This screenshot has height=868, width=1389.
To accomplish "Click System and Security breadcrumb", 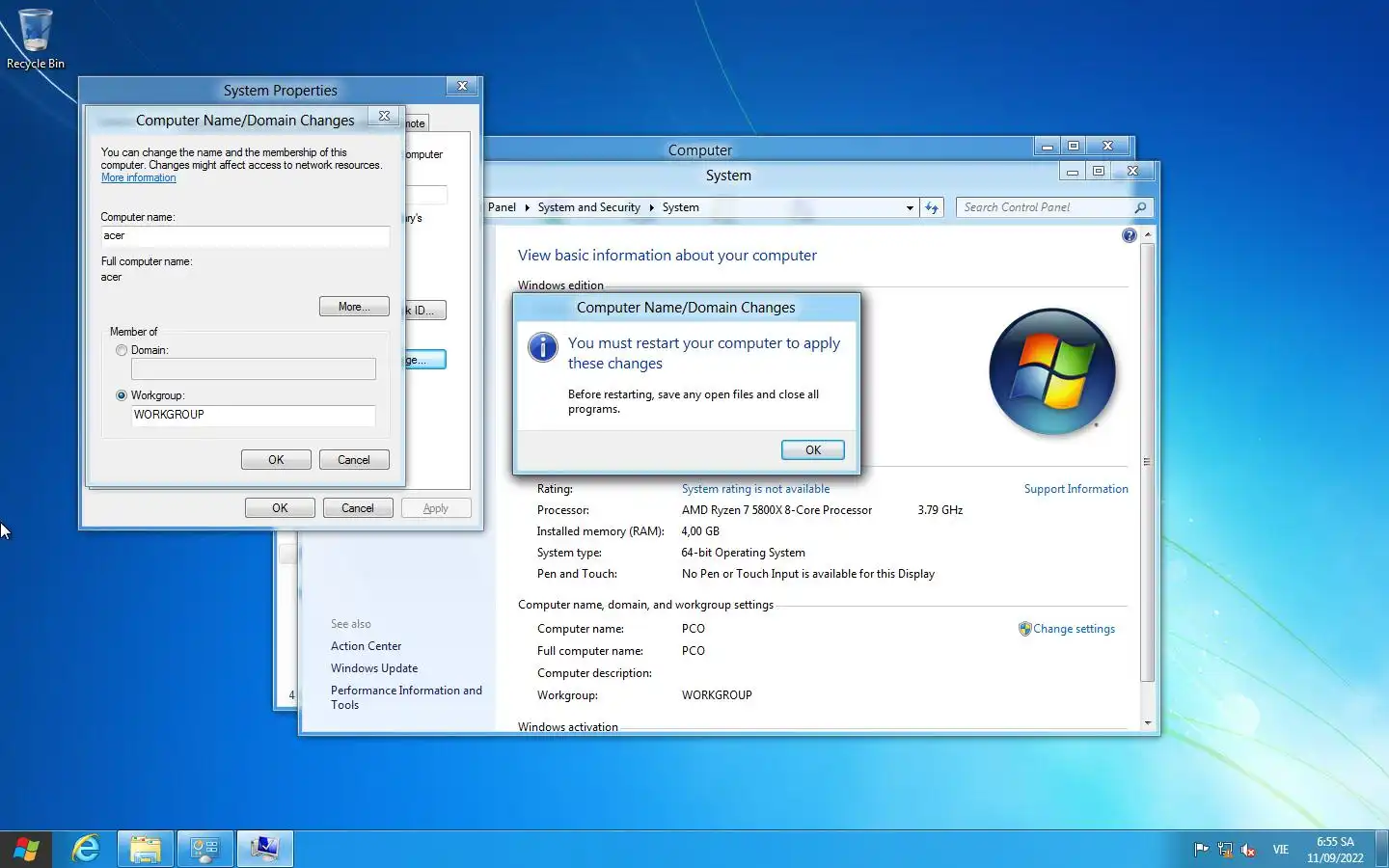I will (x=588, y=207).
